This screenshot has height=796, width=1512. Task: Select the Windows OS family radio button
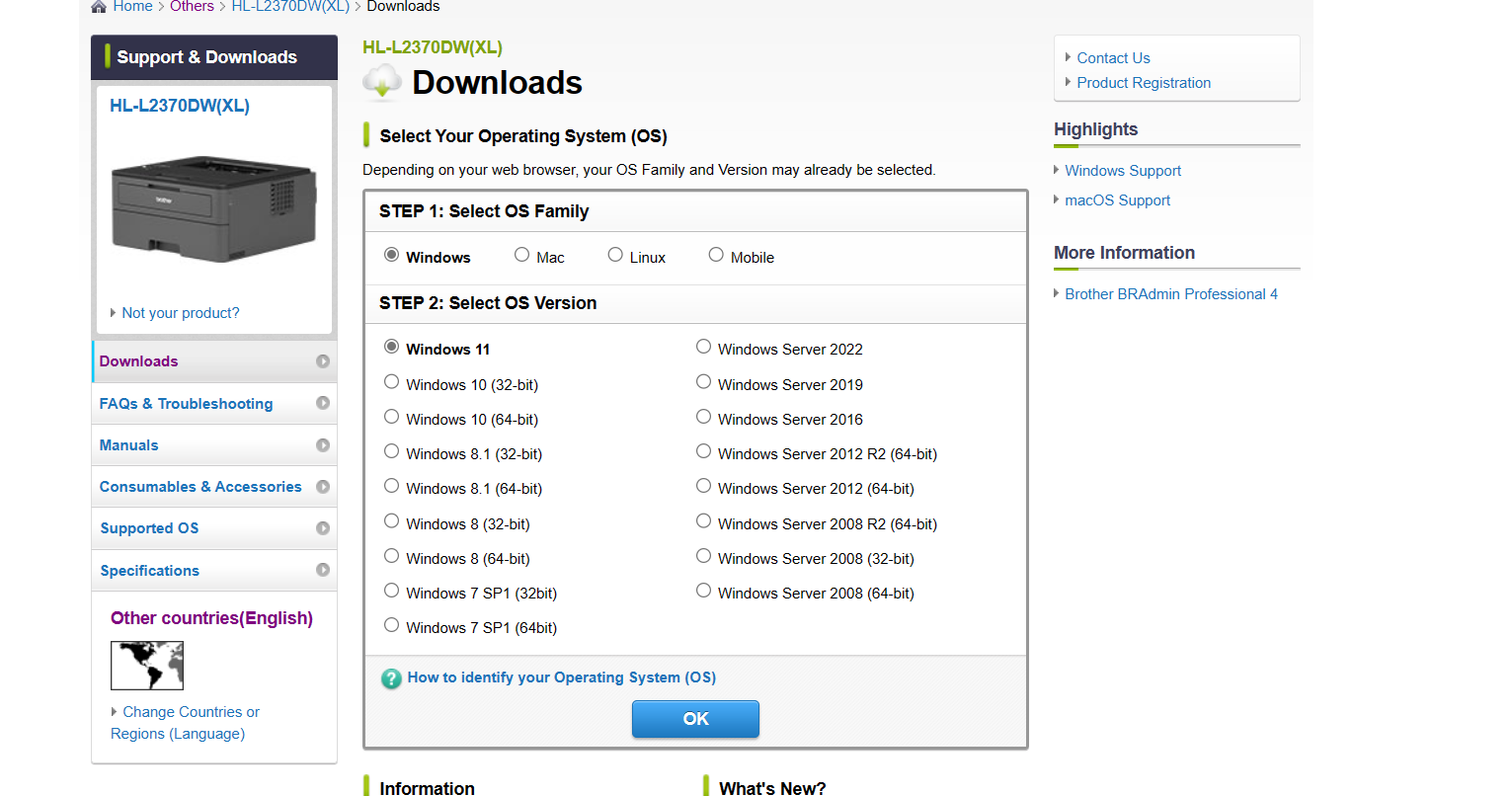pos(391,255)
